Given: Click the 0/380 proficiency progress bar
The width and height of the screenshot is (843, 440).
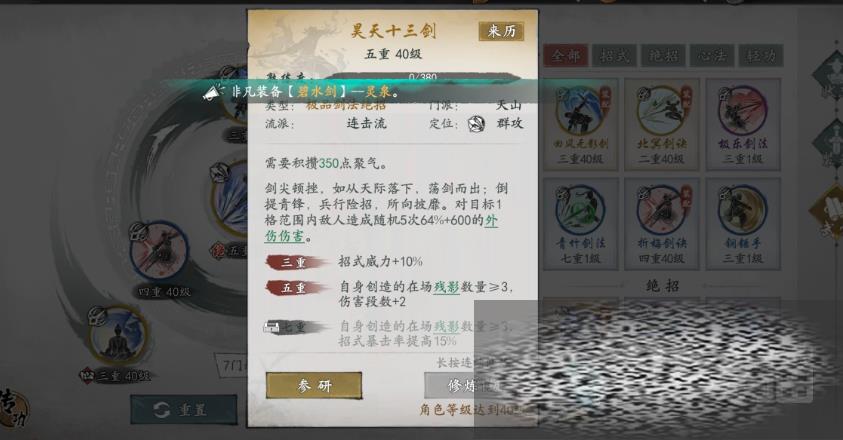Looking at the screenshot, I should 423,77.
